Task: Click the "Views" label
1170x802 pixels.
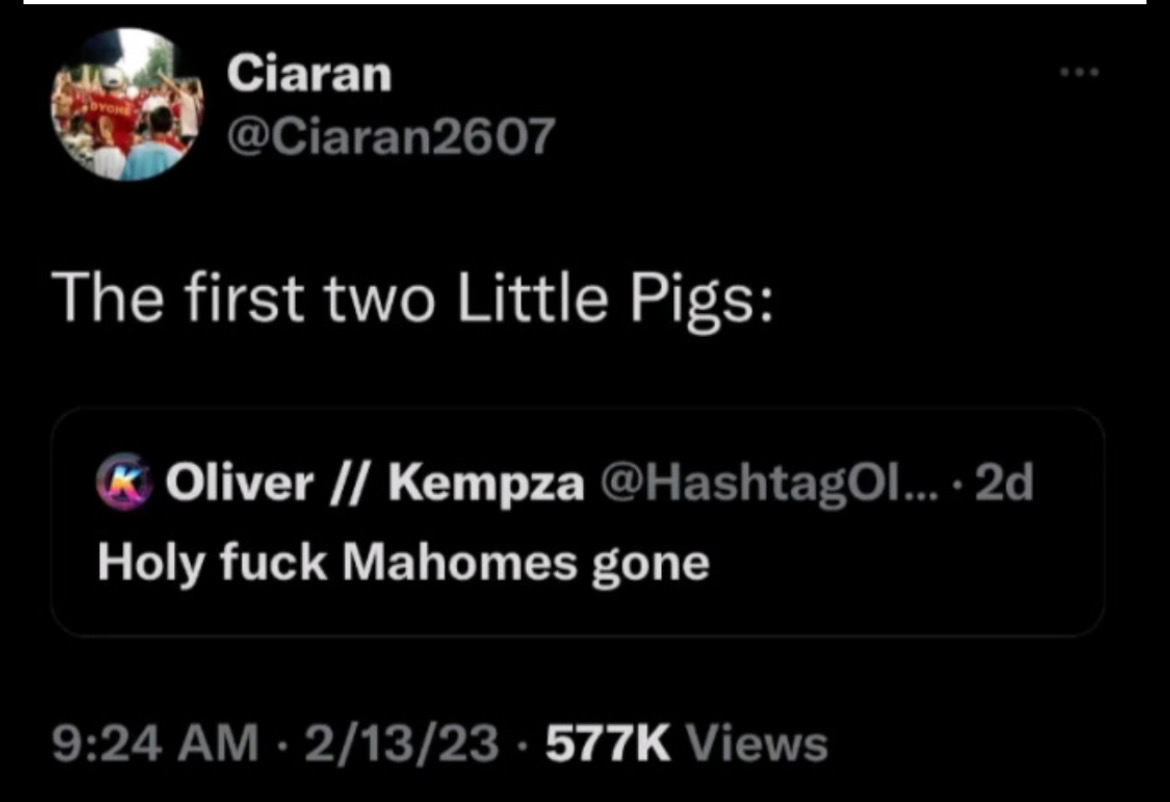Action: (758, 744)
